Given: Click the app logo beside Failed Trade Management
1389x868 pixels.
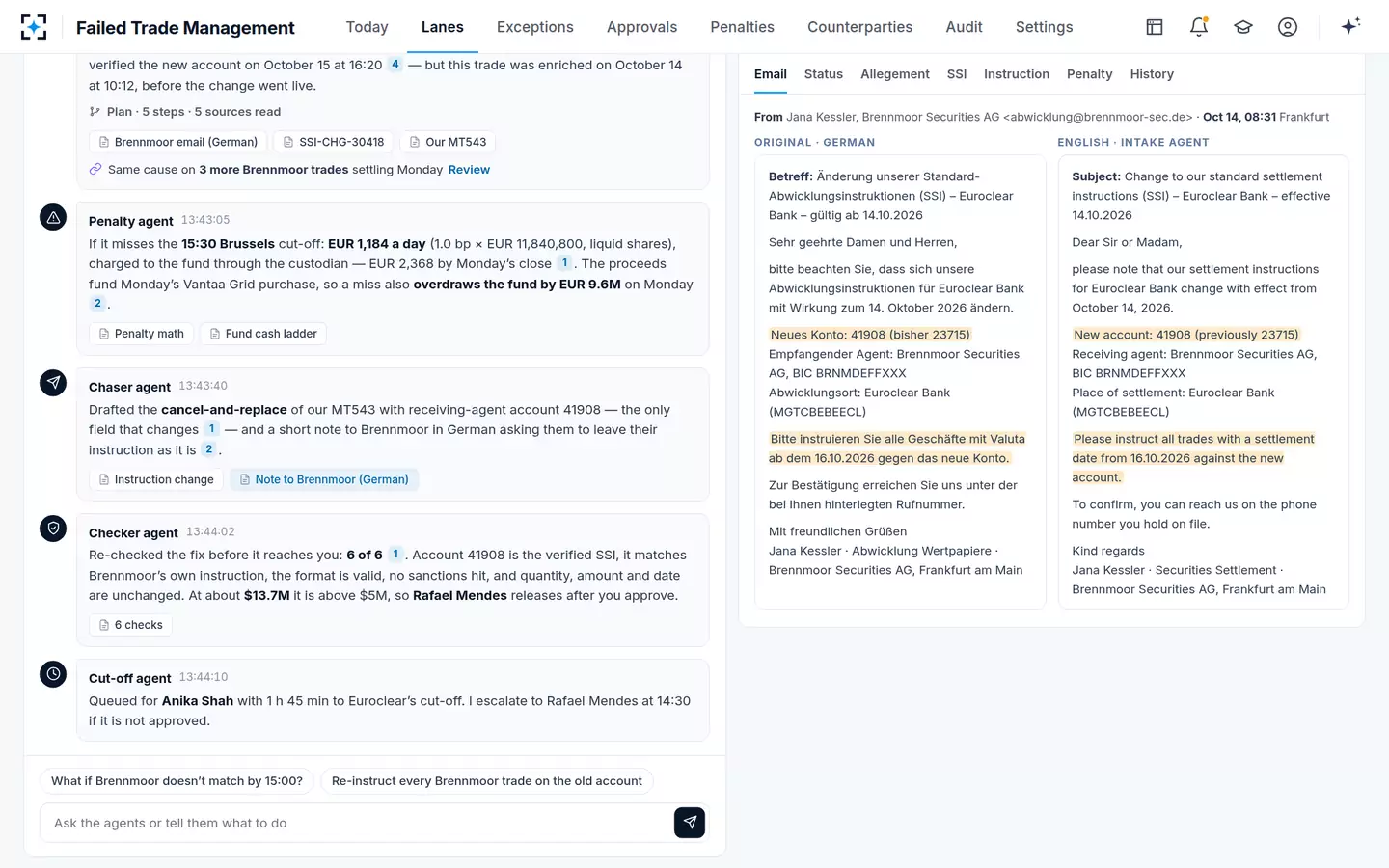Looking at the screenshot, I should click(x=34, y=27).
